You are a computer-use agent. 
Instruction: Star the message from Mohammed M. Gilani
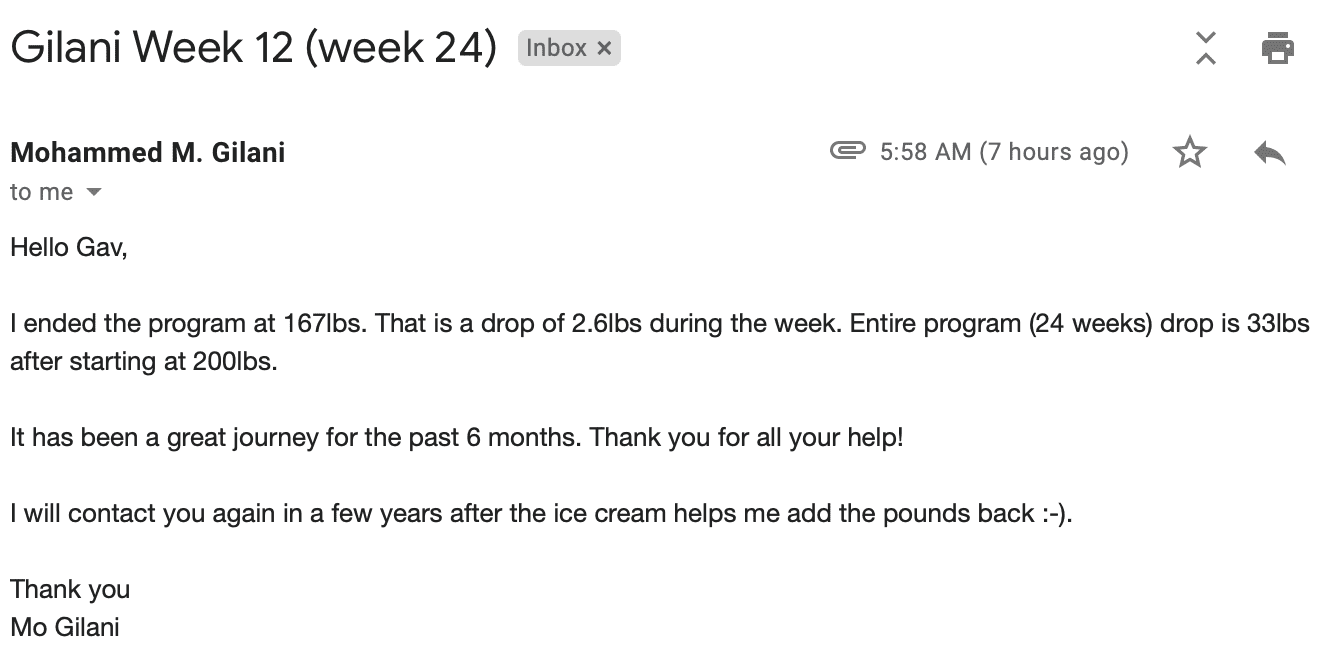click(1189, 153)
